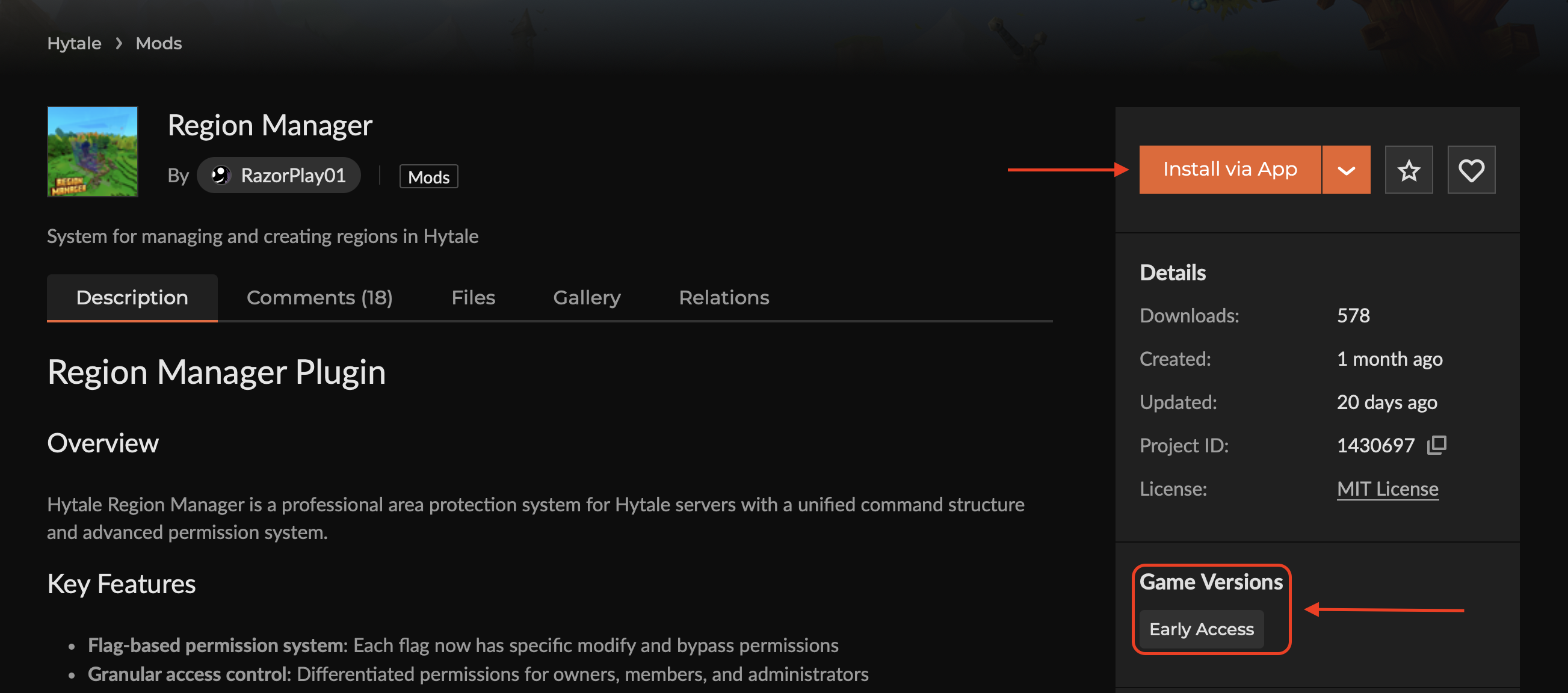Viewport: 1568px width, 693px height.
Task: Click the breadcrumb chevron separator
Action: coord(119,44)
